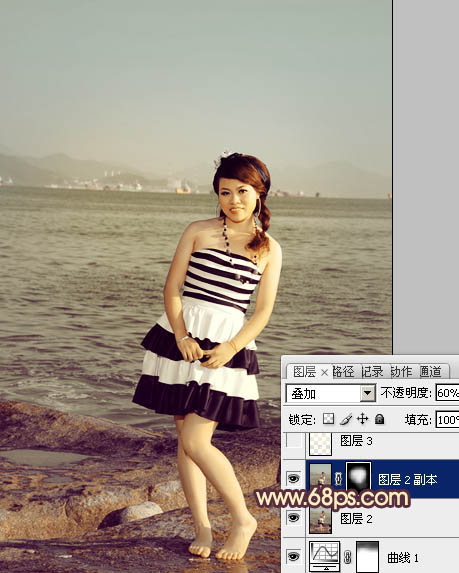459x573 pixels.
Task: Switch to the 图层 tab
Action: click(304, 372)
